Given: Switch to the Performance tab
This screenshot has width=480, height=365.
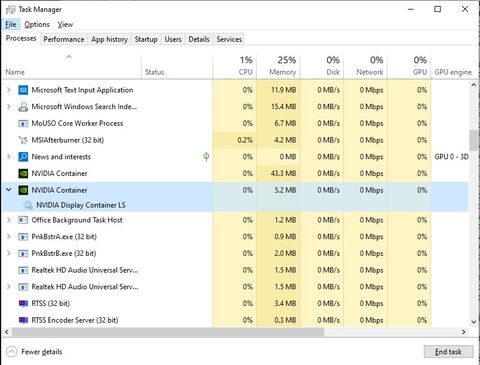Looking at the screenshot, I should tap(64, 39).
